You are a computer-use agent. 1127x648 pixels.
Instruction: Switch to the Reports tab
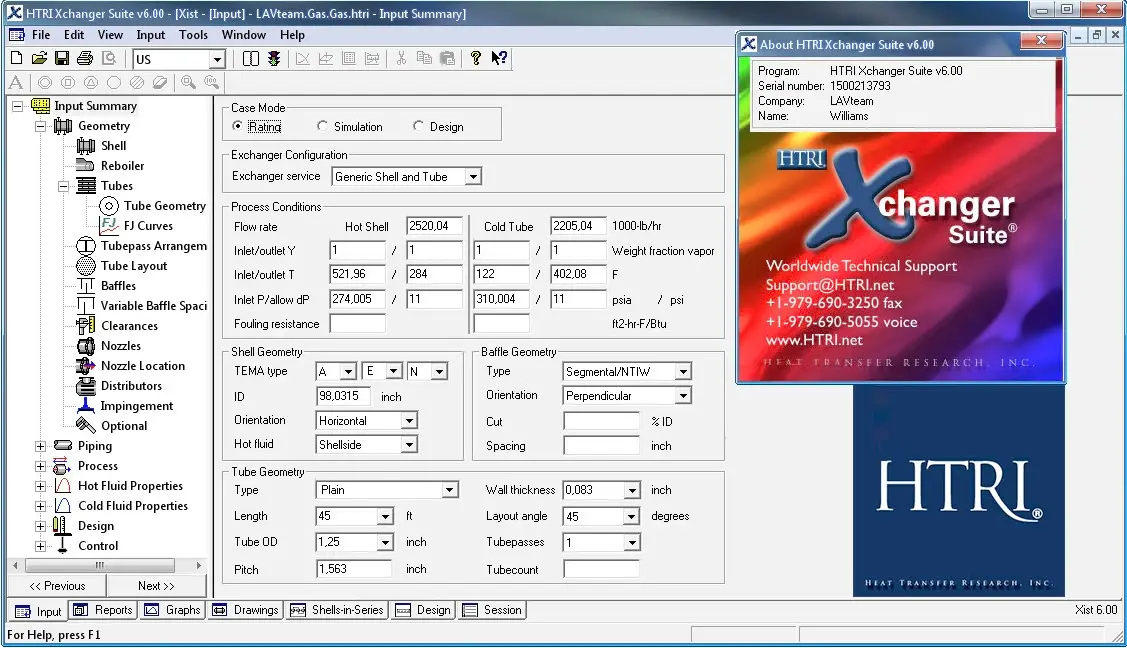(x=104, y=610)
